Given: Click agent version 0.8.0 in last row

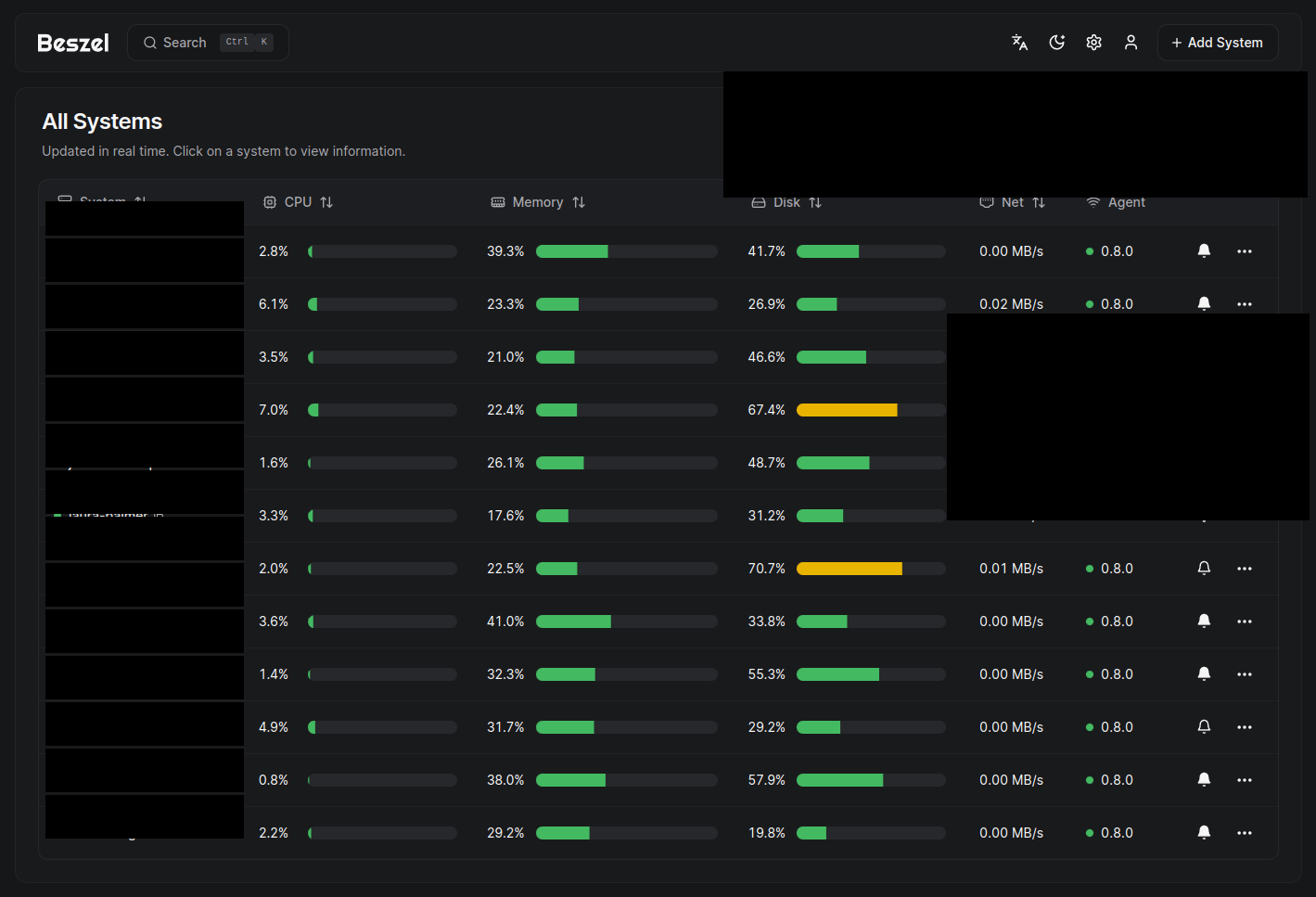Looking at the screenshot, I should tap(1117, 833).
